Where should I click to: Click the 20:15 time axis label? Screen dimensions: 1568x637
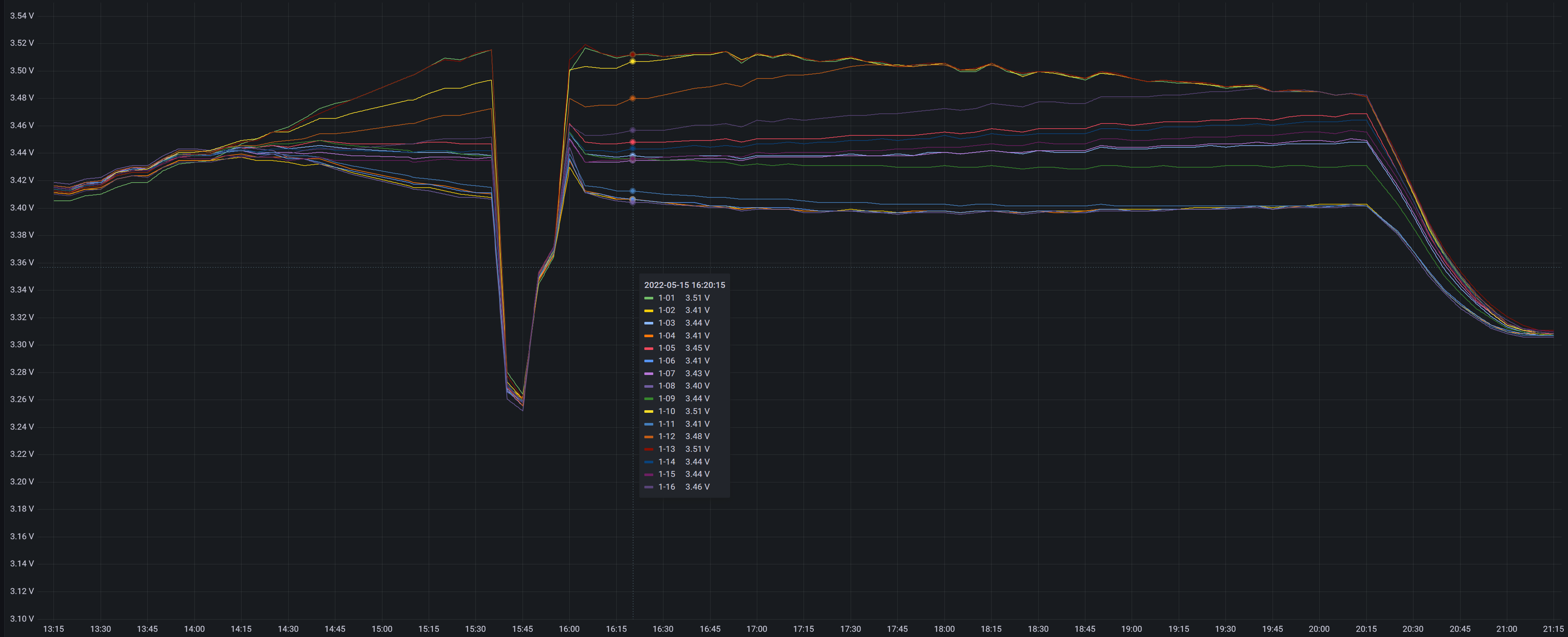pos(1366,629)
